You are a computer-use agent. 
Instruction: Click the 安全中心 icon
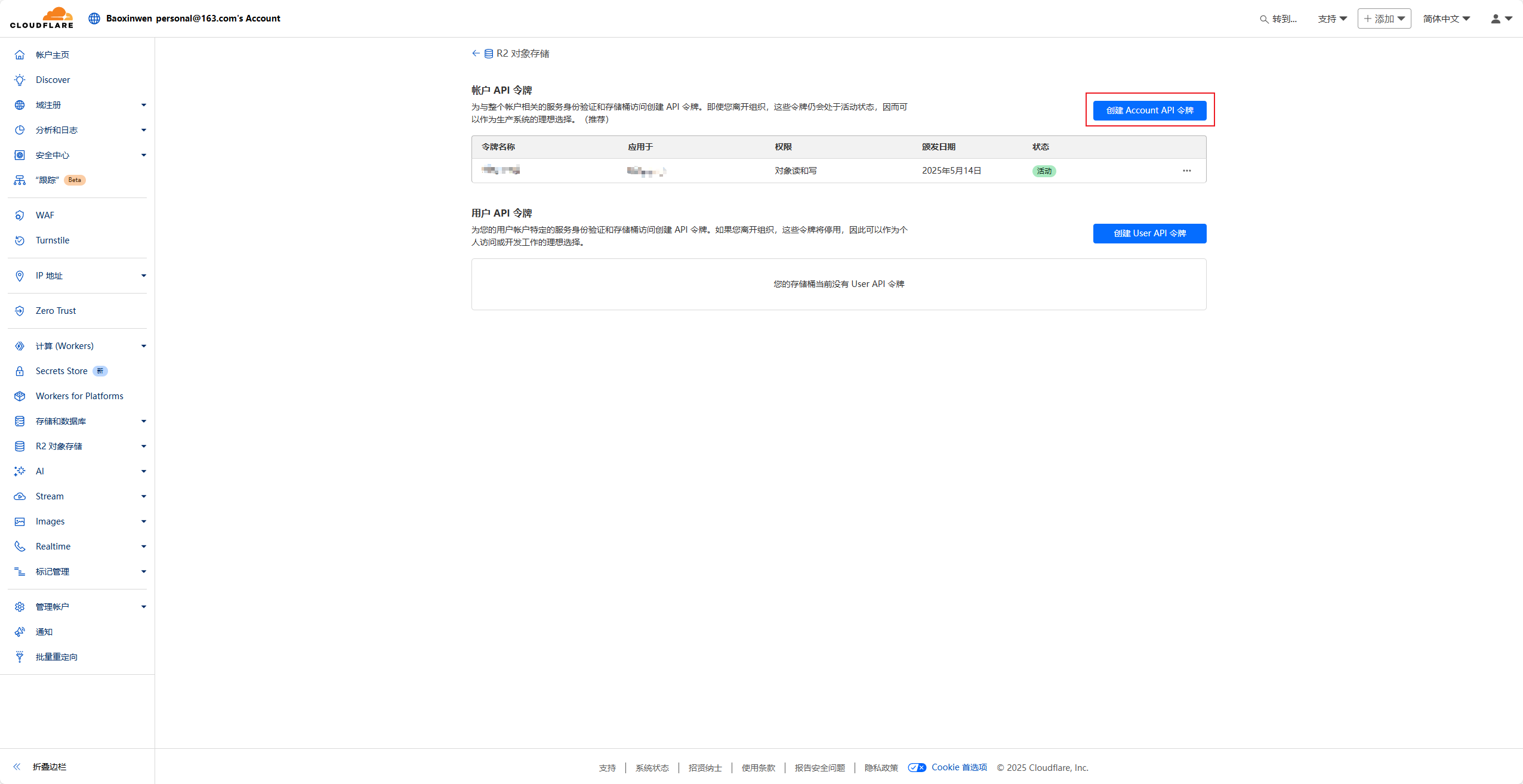tap(20, 155)
